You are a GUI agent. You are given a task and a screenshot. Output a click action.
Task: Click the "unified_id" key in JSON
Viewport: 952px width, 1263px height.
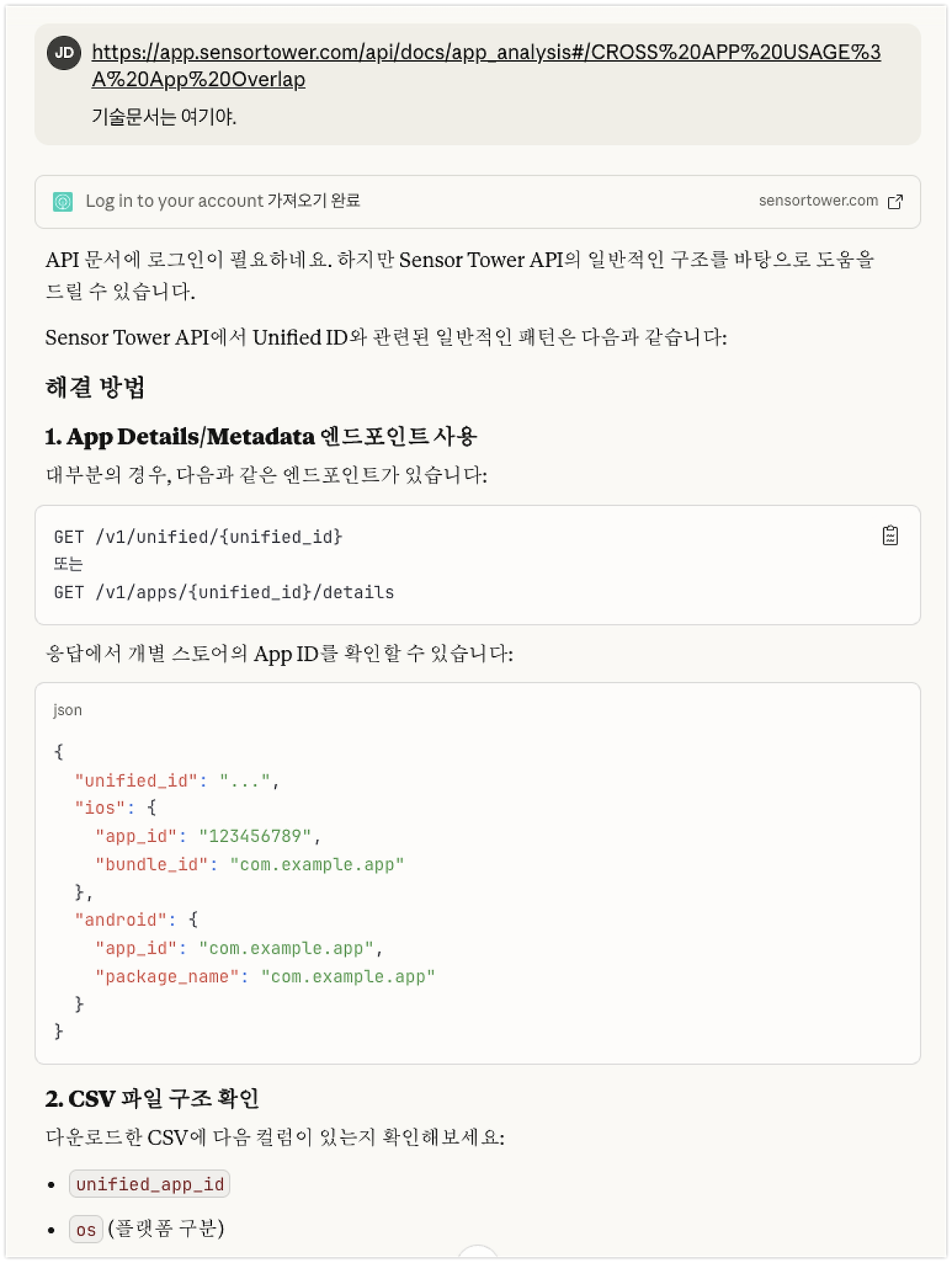point(136,781)
